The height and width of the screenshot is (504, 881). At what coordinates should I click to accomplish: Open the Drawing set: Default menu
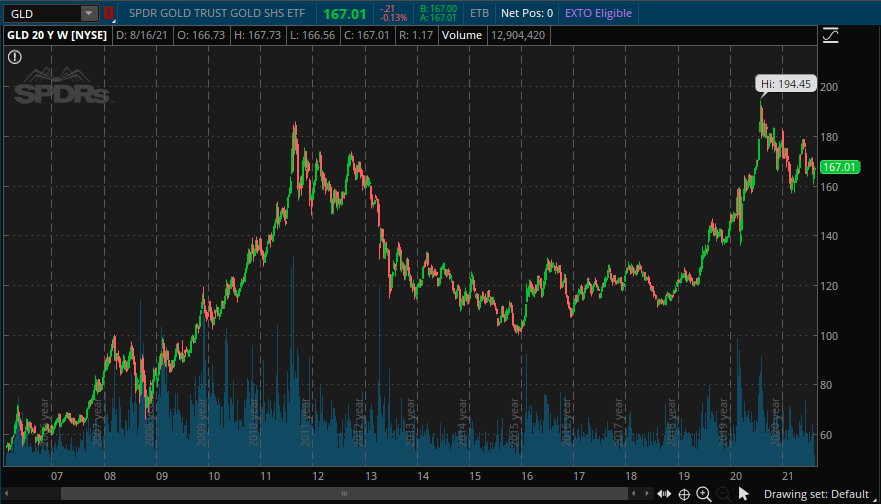pos(816,494)
